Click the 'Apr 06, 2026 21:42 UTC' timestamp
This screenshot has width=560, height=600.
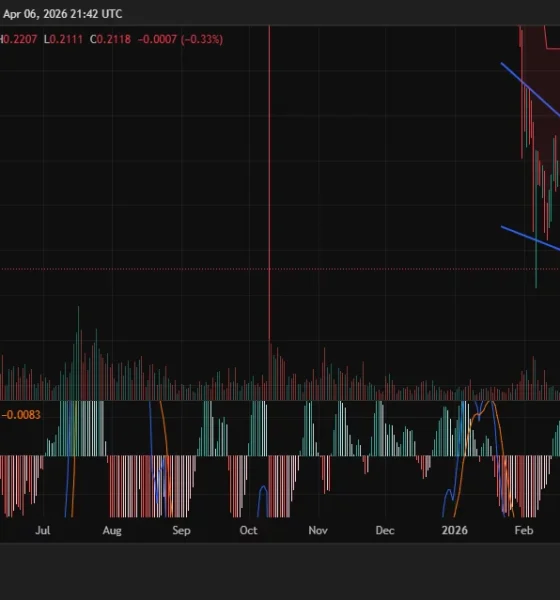[x=62, y=14]
